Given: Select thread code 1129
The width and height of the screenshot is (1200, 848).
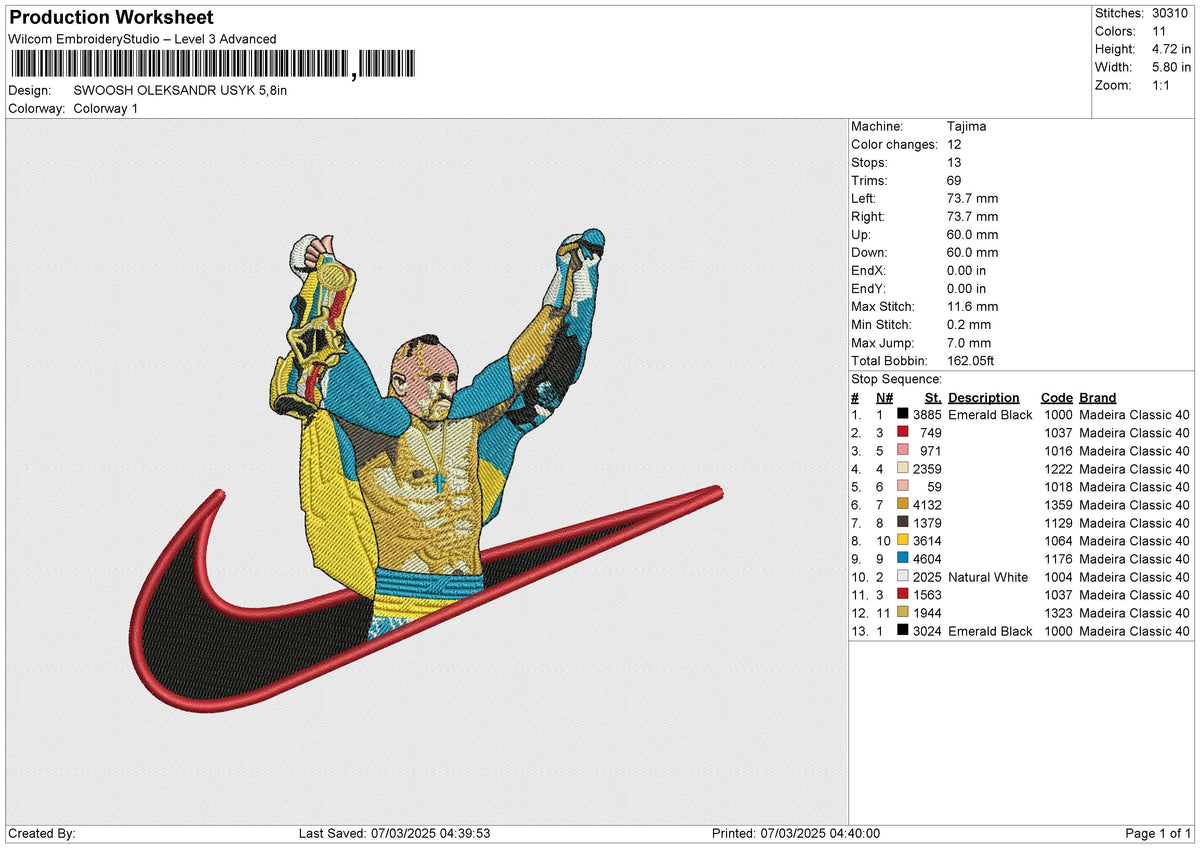Looking at the screenshot, I should pyautogui.click(x=1058, y=522).
